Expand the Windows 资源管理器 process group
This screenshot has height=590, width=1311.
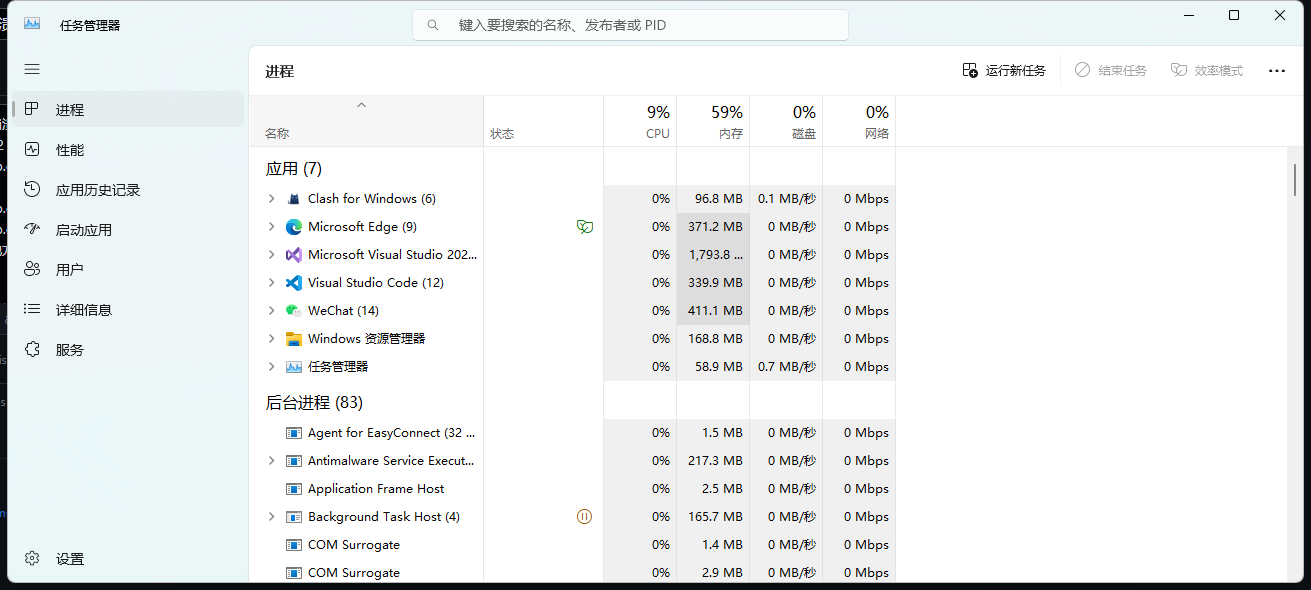coord(271,339)
